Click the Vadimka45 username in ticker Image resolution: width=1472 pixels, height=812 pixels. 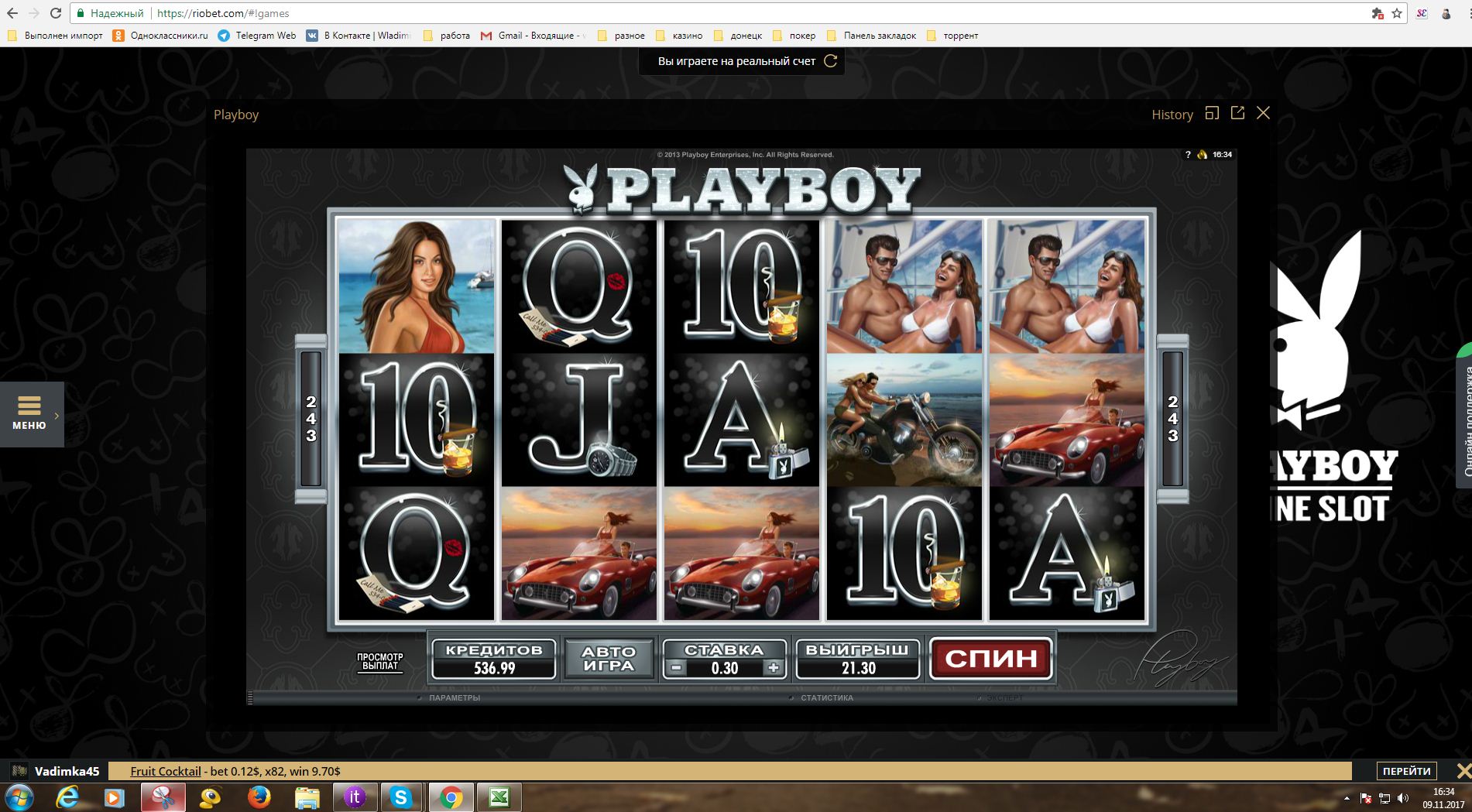[x=67, y=771]
